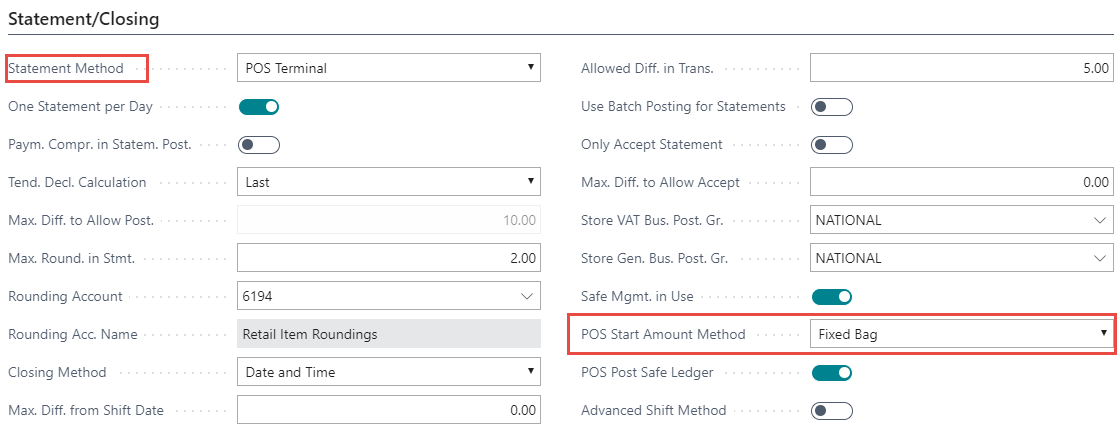The image size is (1117, 436).
Task: Enable Advanced Shift Method toggle
Action: [x=832, y=410]
